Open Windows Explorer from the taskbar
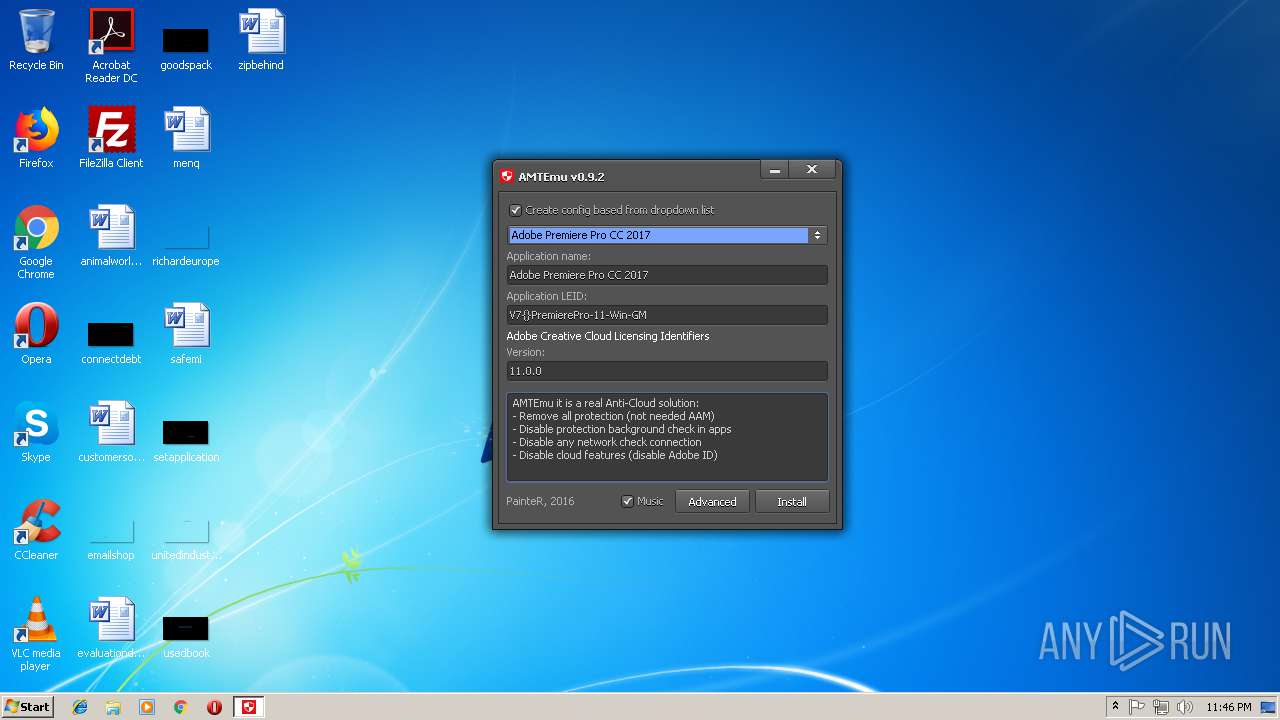The height and width of the screenshot is (720, 1280). (x=113, y=707)
